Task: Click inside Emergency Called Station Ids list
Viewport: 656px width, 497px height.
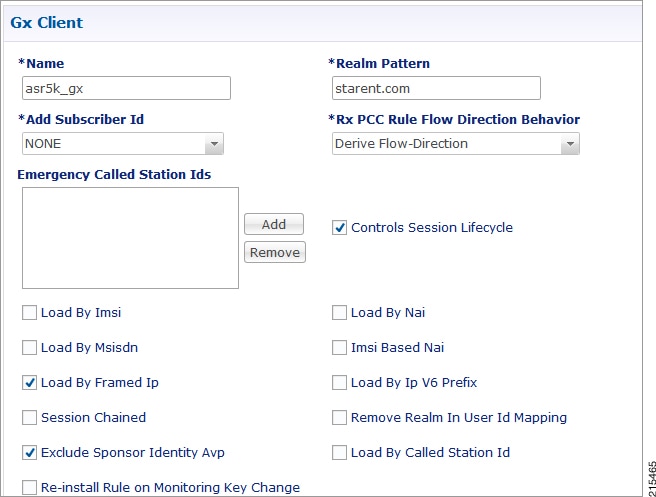Action: [131, 238]
